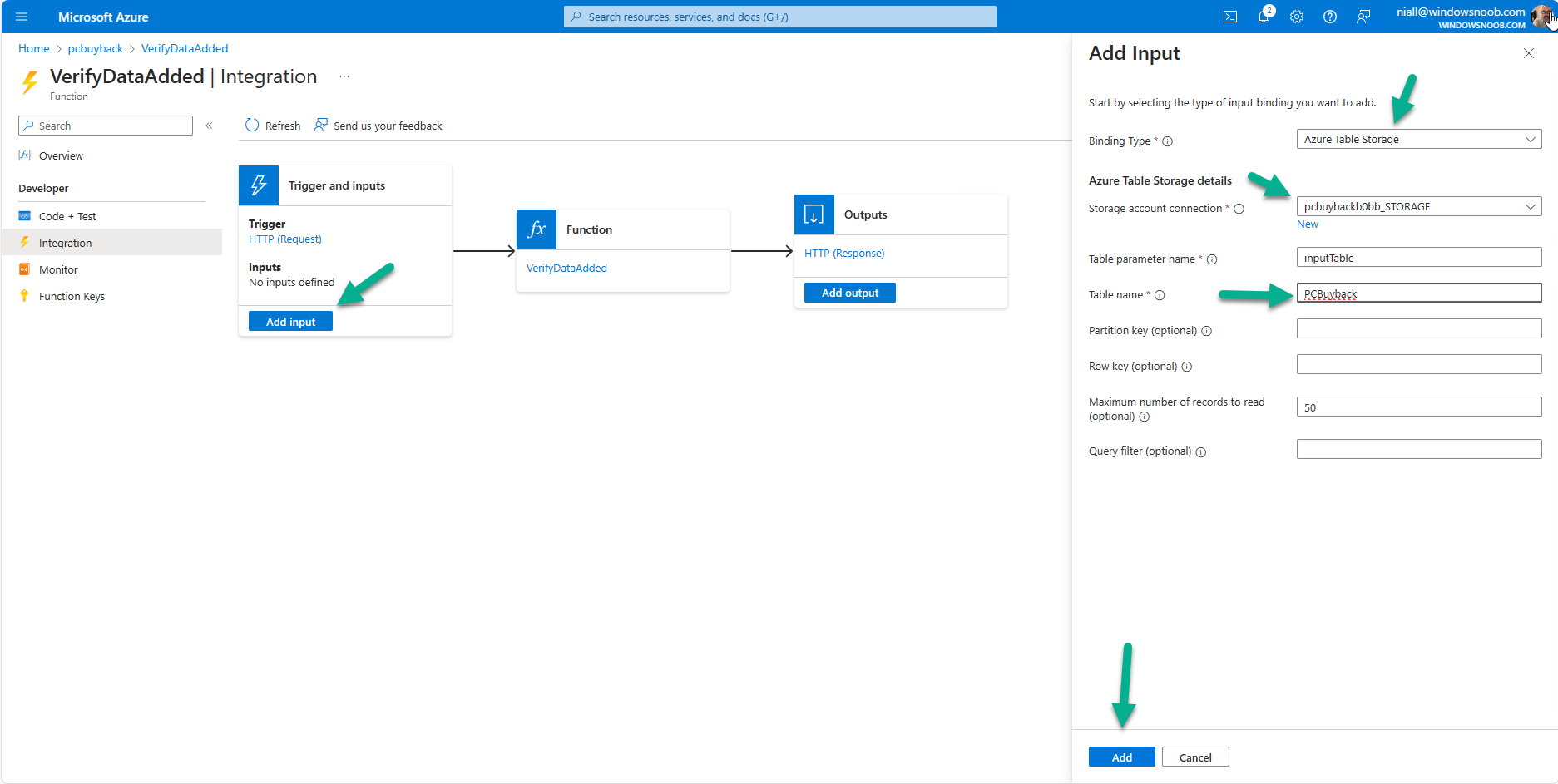
Task: Open Function Keys in the side menu
Action: [x=72, y=296]
